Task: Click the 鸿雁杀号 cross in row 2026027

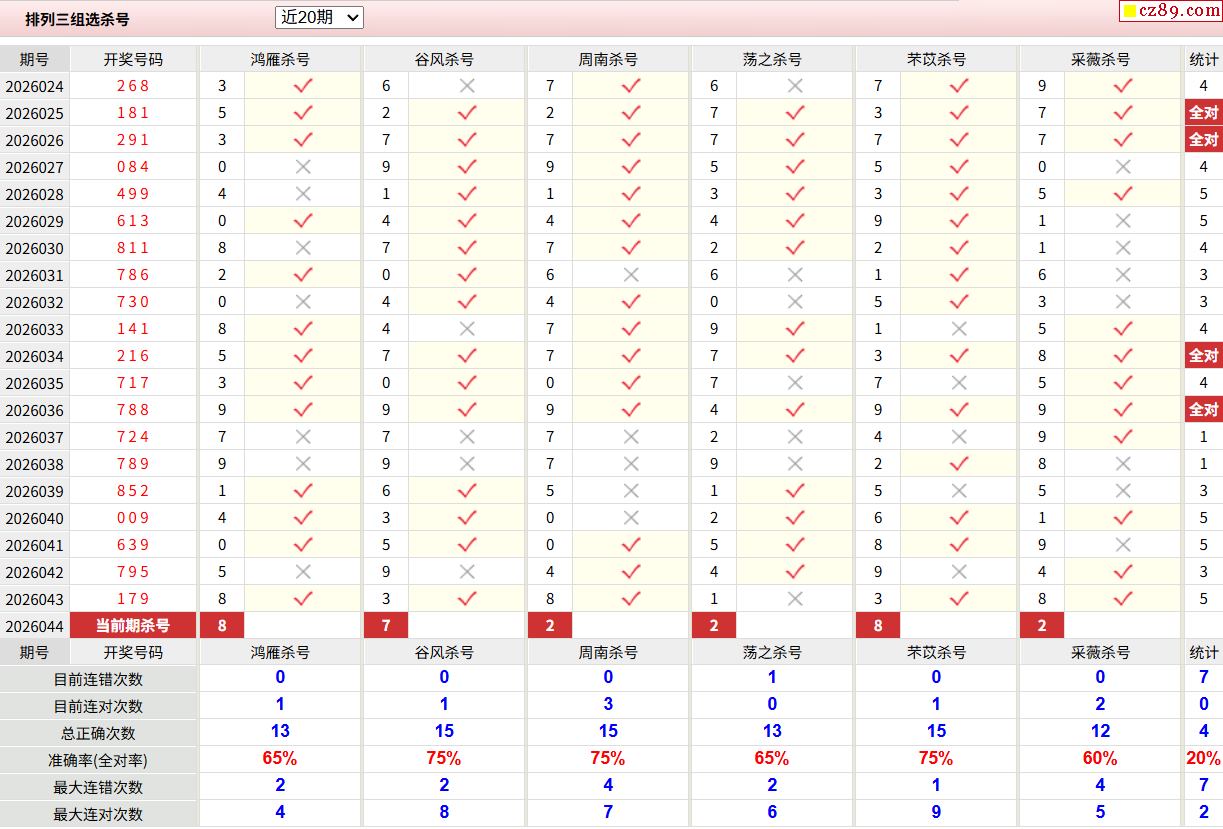Action: [303, 167]
